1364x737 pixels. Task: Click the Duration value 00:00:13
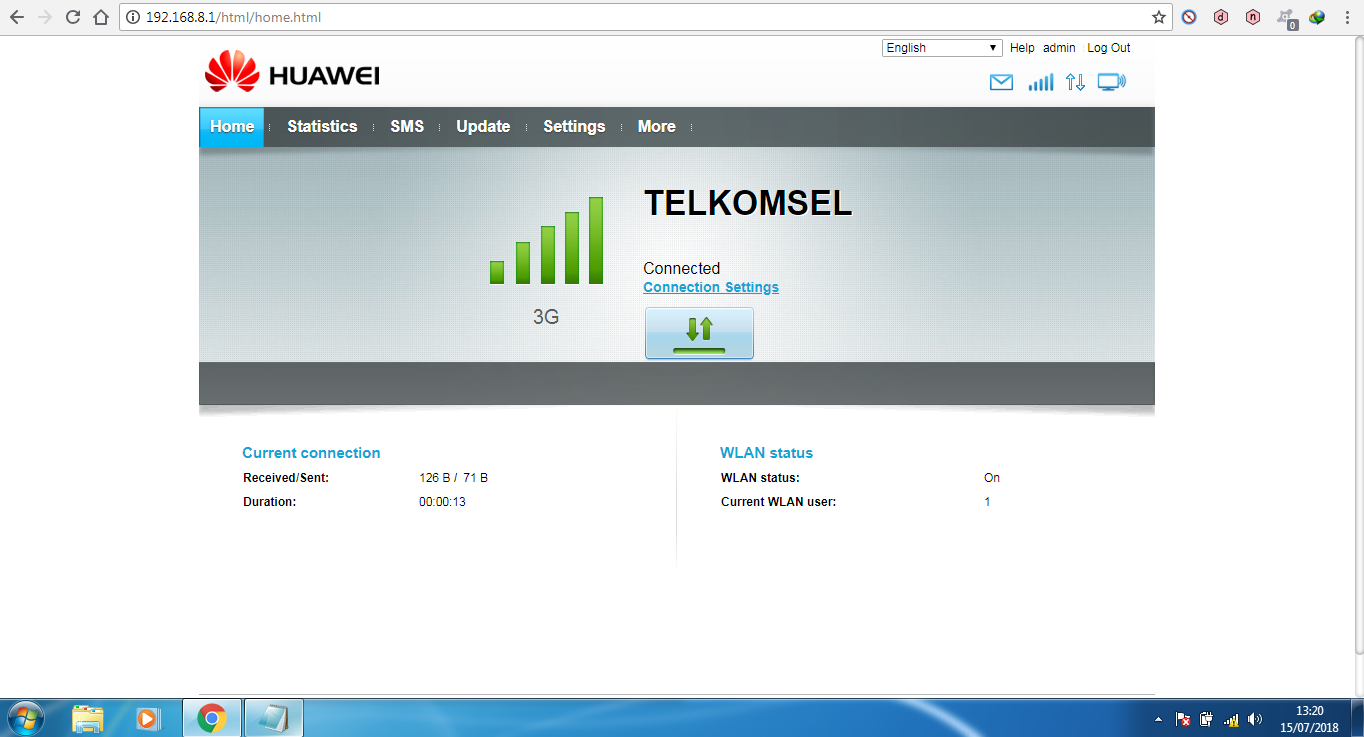[x=442, y=502]
